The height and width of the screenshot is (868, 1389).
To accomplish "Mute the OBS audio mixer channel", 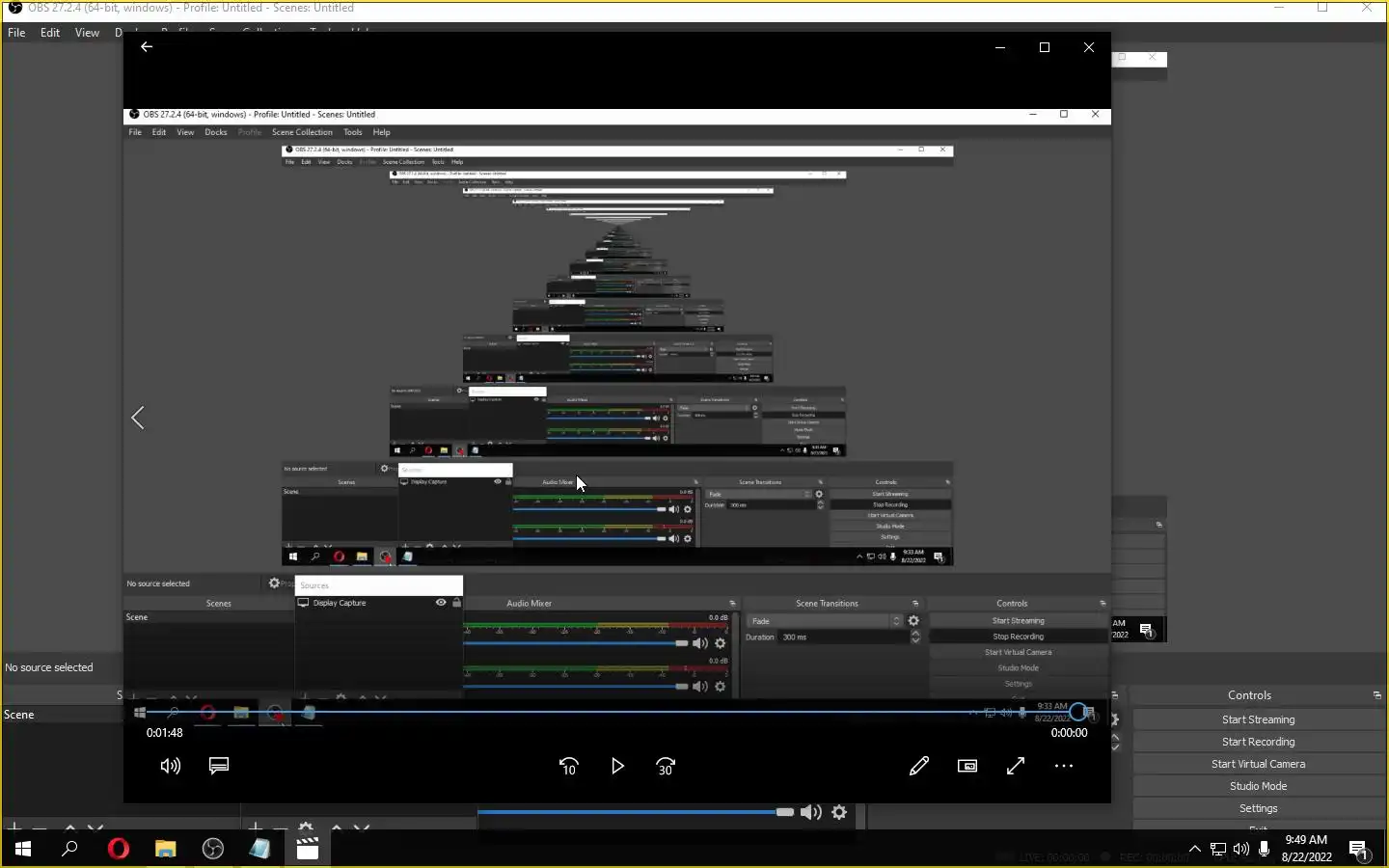I will (811, 812).
